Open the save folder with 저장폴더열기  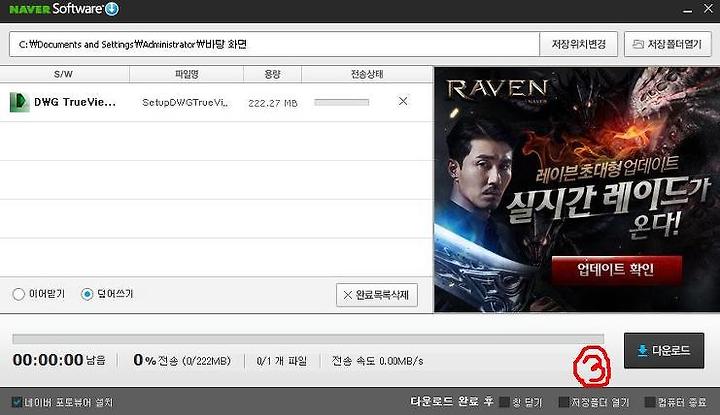[x=668, y=44]
